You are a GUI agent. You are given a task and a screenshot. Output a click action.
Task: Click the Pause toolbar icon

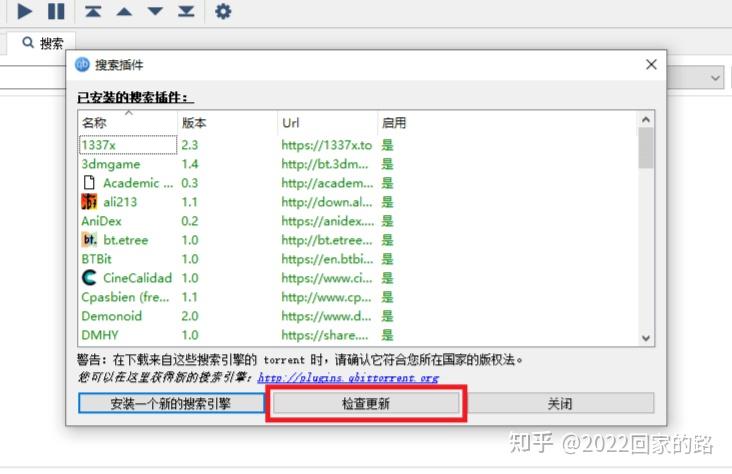[56, 11]
